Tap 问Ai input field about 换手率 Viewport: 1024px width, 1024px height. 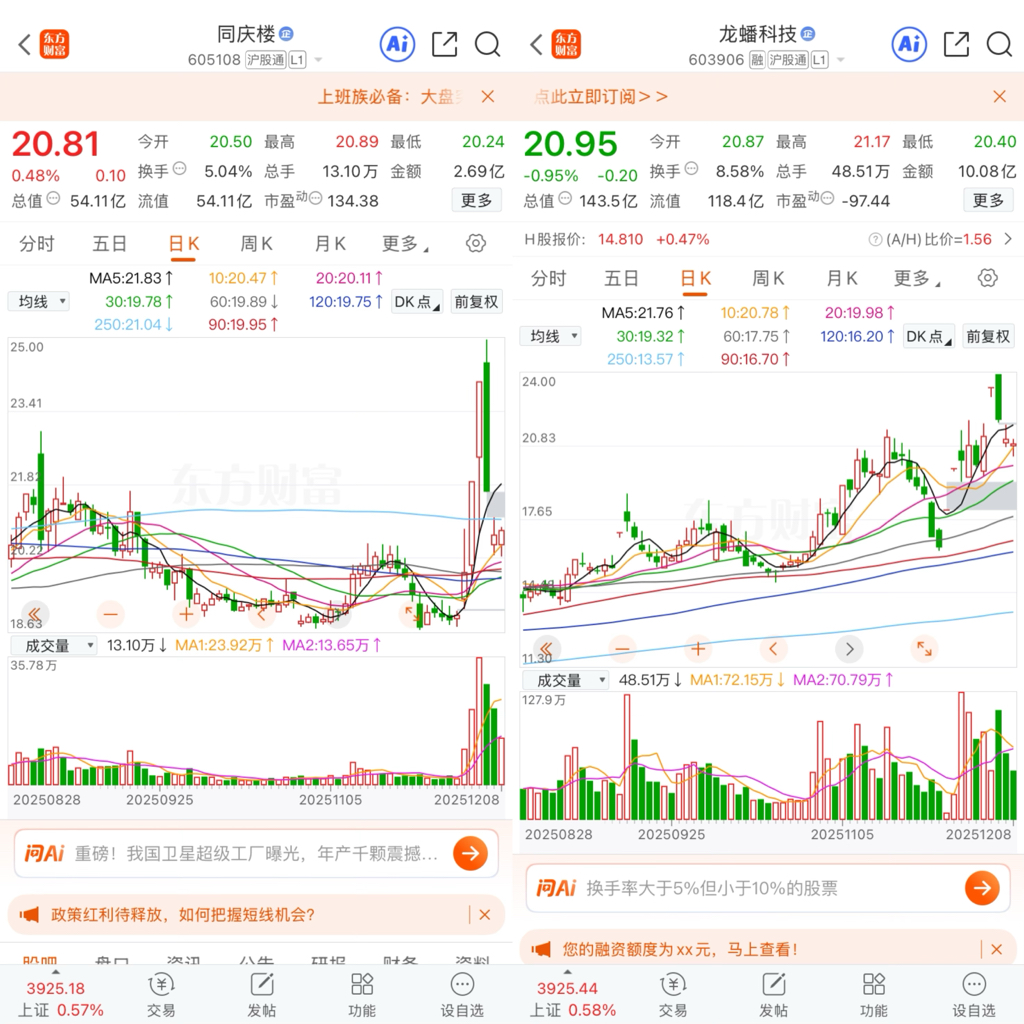pos(768,888)
